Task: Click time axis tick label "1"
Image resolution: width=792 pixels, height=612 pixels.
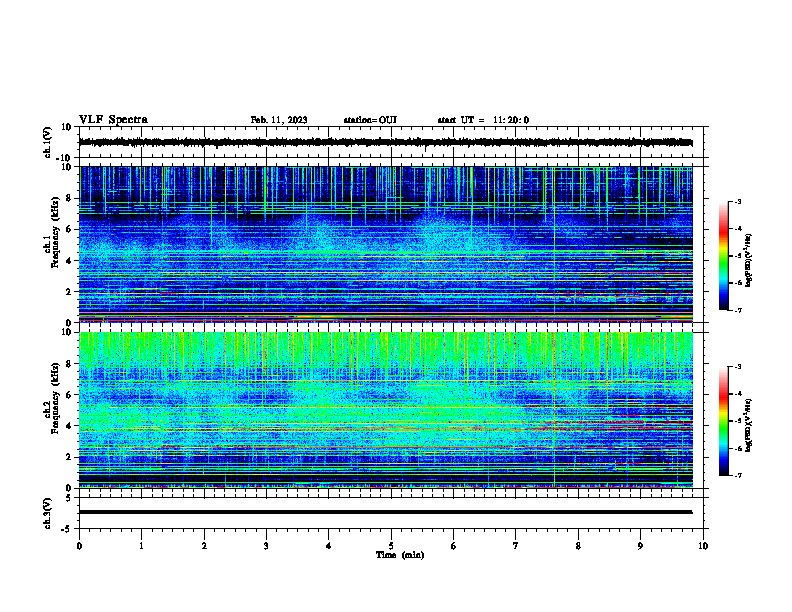Action: tap(141, 546)
